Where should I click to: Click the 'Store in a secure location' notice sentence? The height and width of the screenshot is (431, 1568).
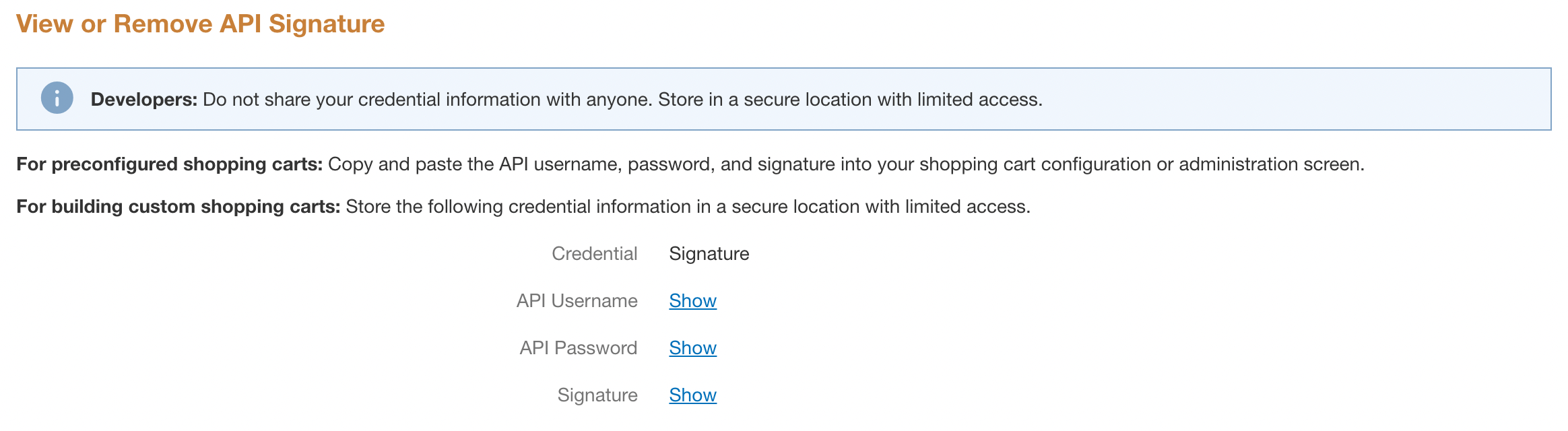click(851, 100)
